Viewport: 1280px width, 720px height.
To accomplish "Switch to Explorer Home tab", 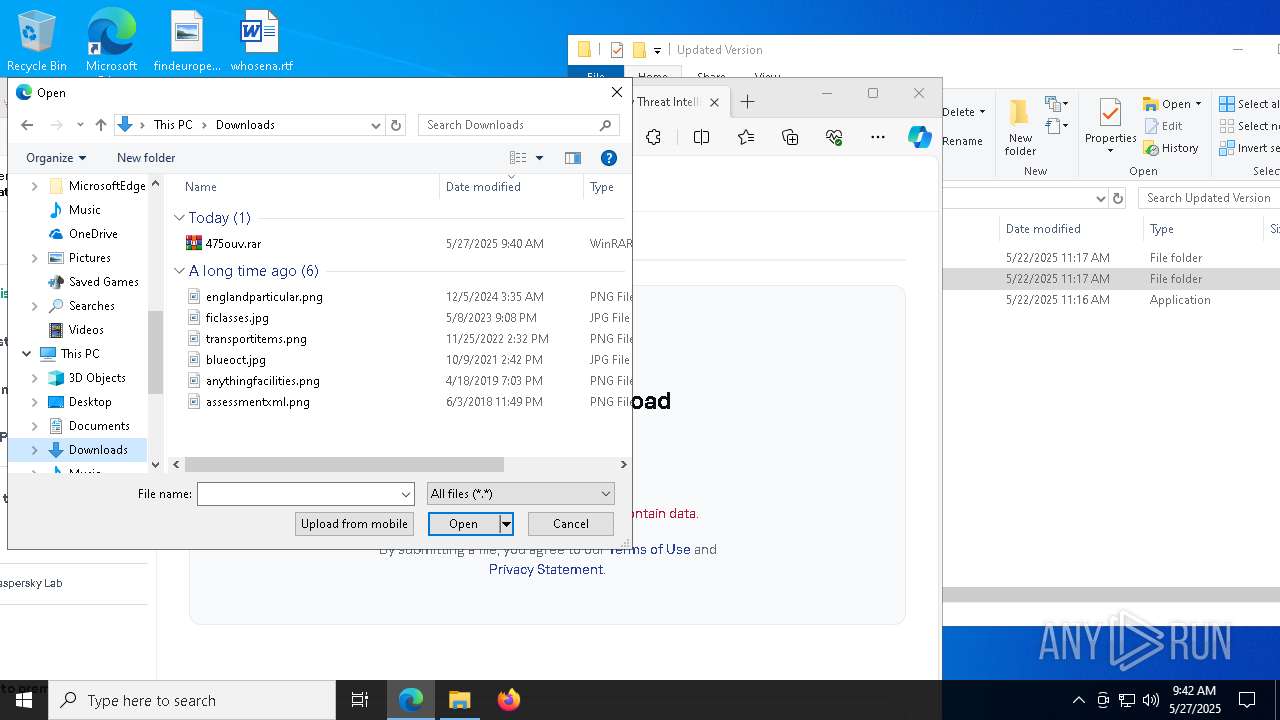I will coord(652,75).
